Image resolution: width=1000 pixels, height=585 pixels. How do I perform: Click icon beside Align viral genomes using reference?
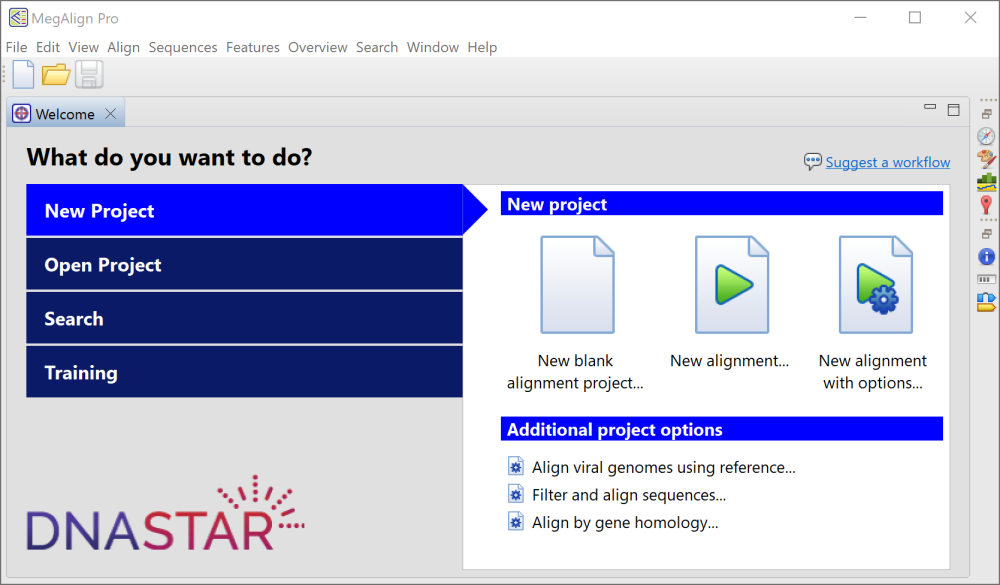516,466
